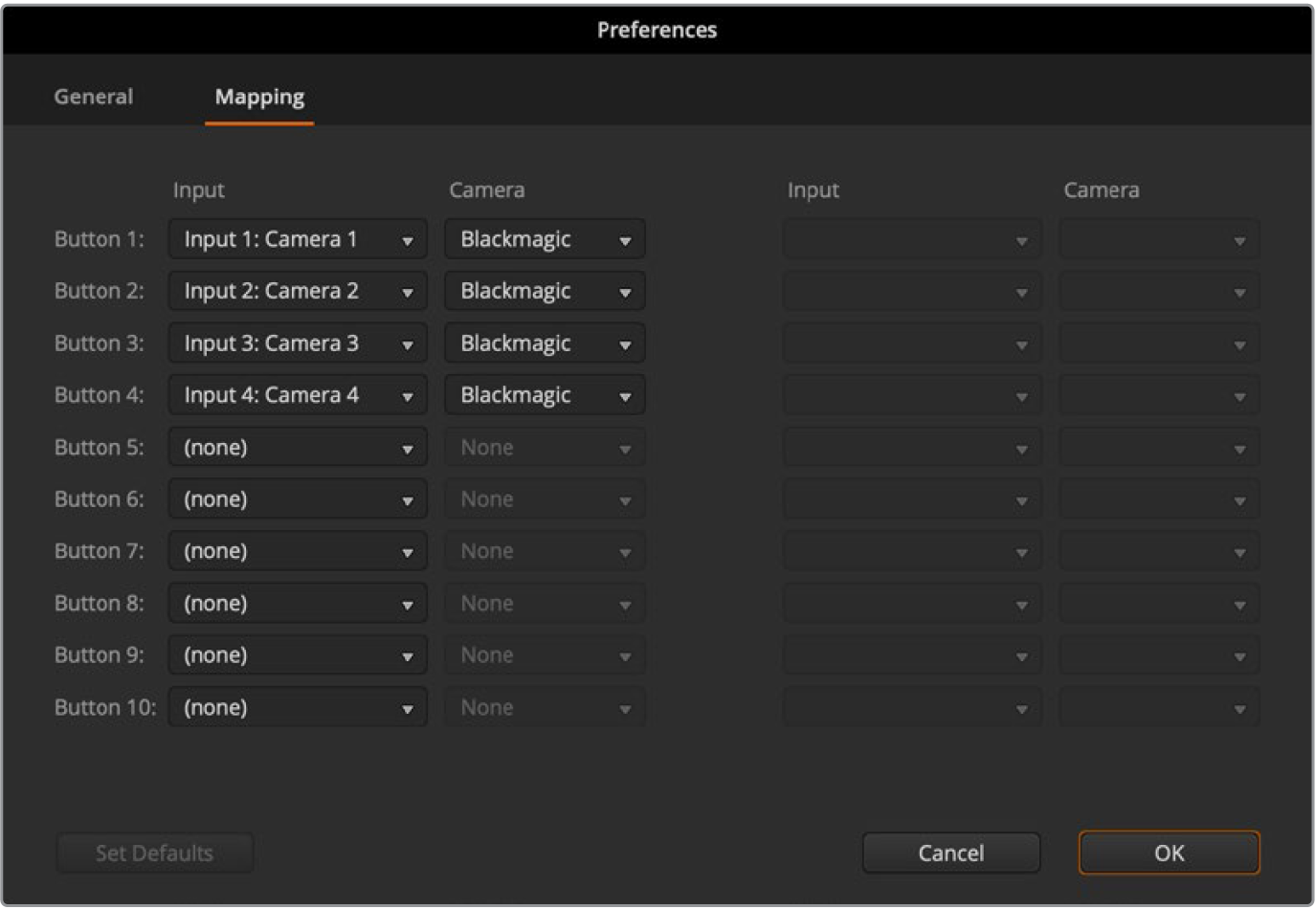Open Button 4 camera dropdown

click(x=545, y=395)
